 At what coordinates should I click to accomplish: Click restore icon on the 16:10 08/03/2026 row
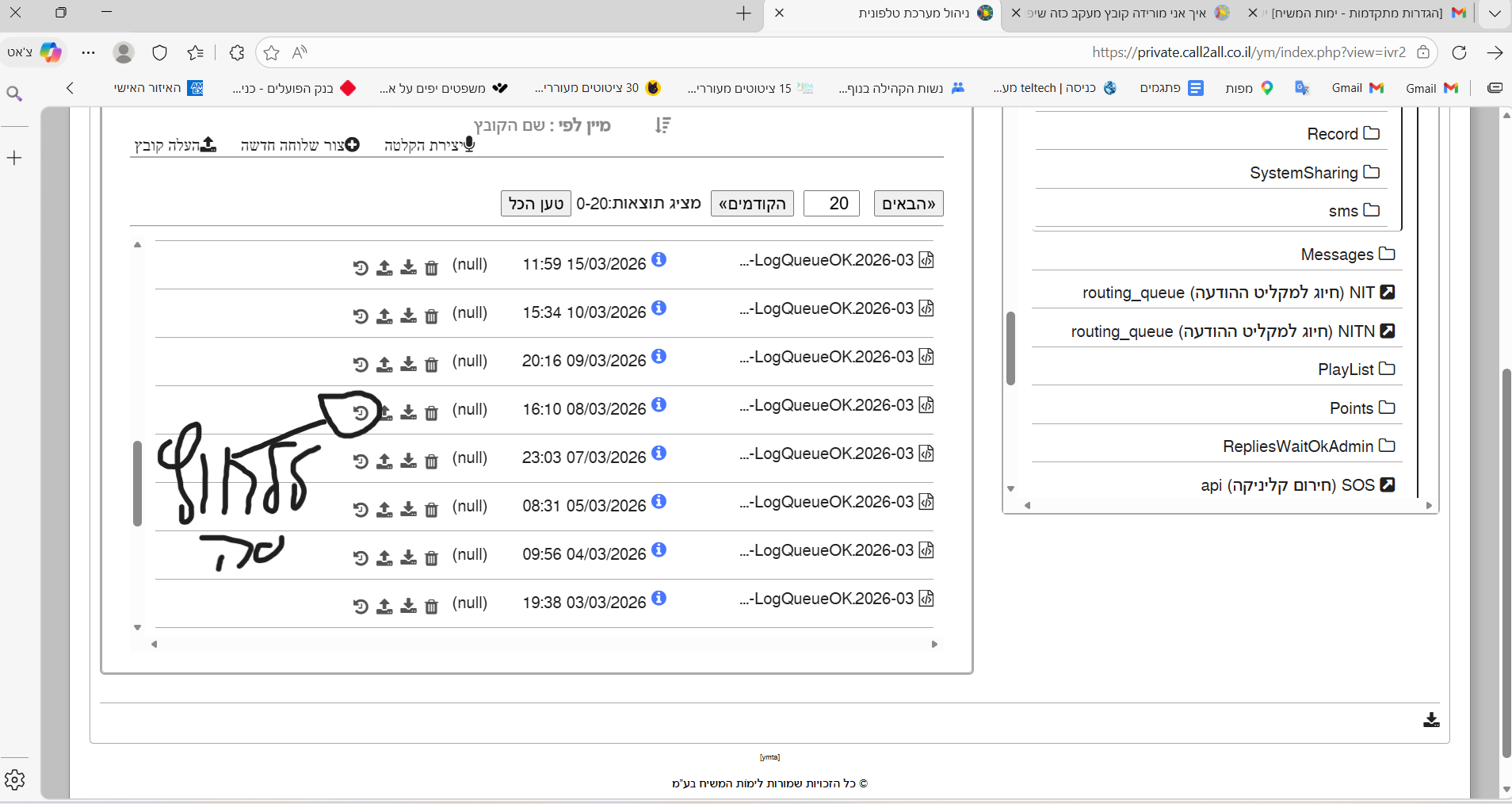361,413
